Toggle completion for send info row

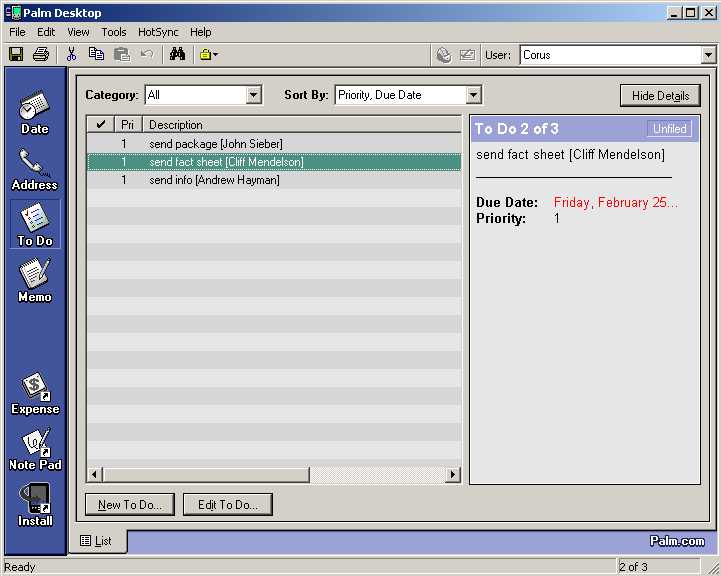coord(101,180)
